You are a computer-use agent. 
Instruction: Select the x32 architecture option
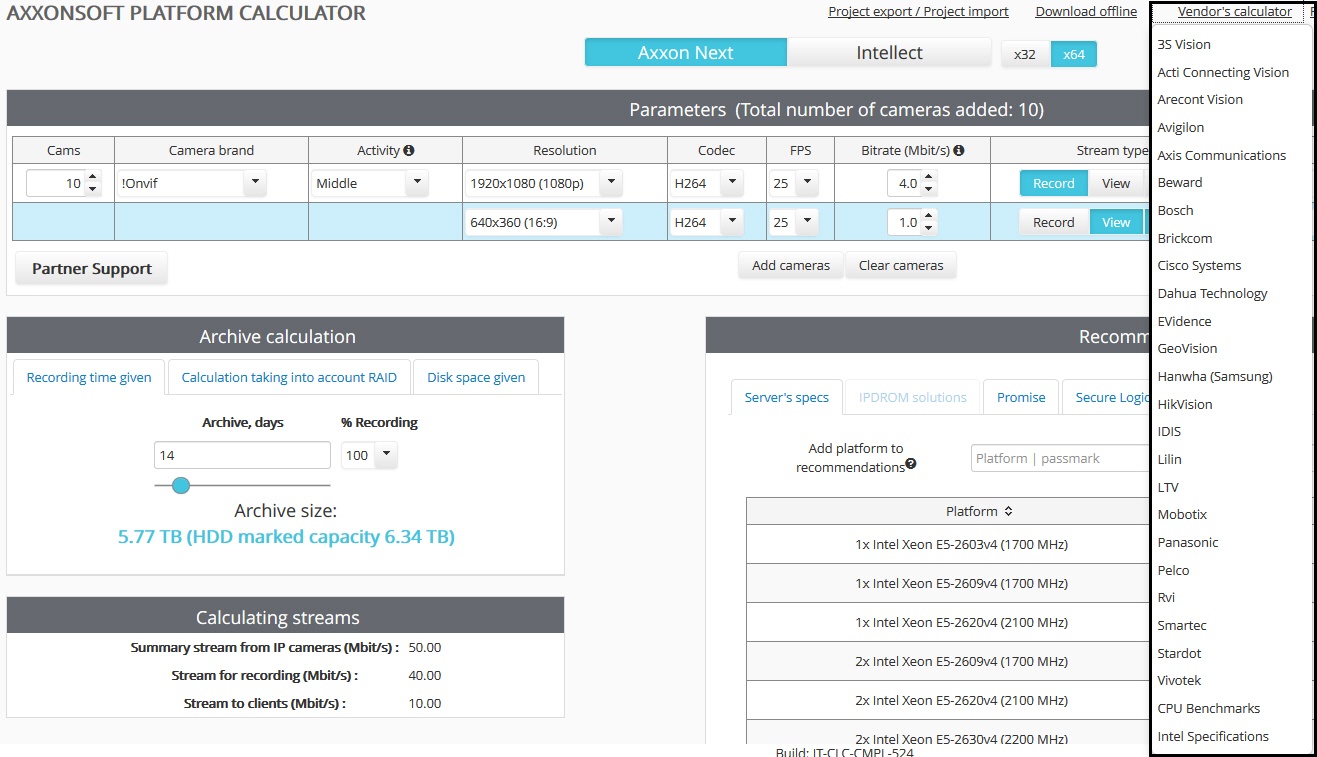click(1025, 54)
